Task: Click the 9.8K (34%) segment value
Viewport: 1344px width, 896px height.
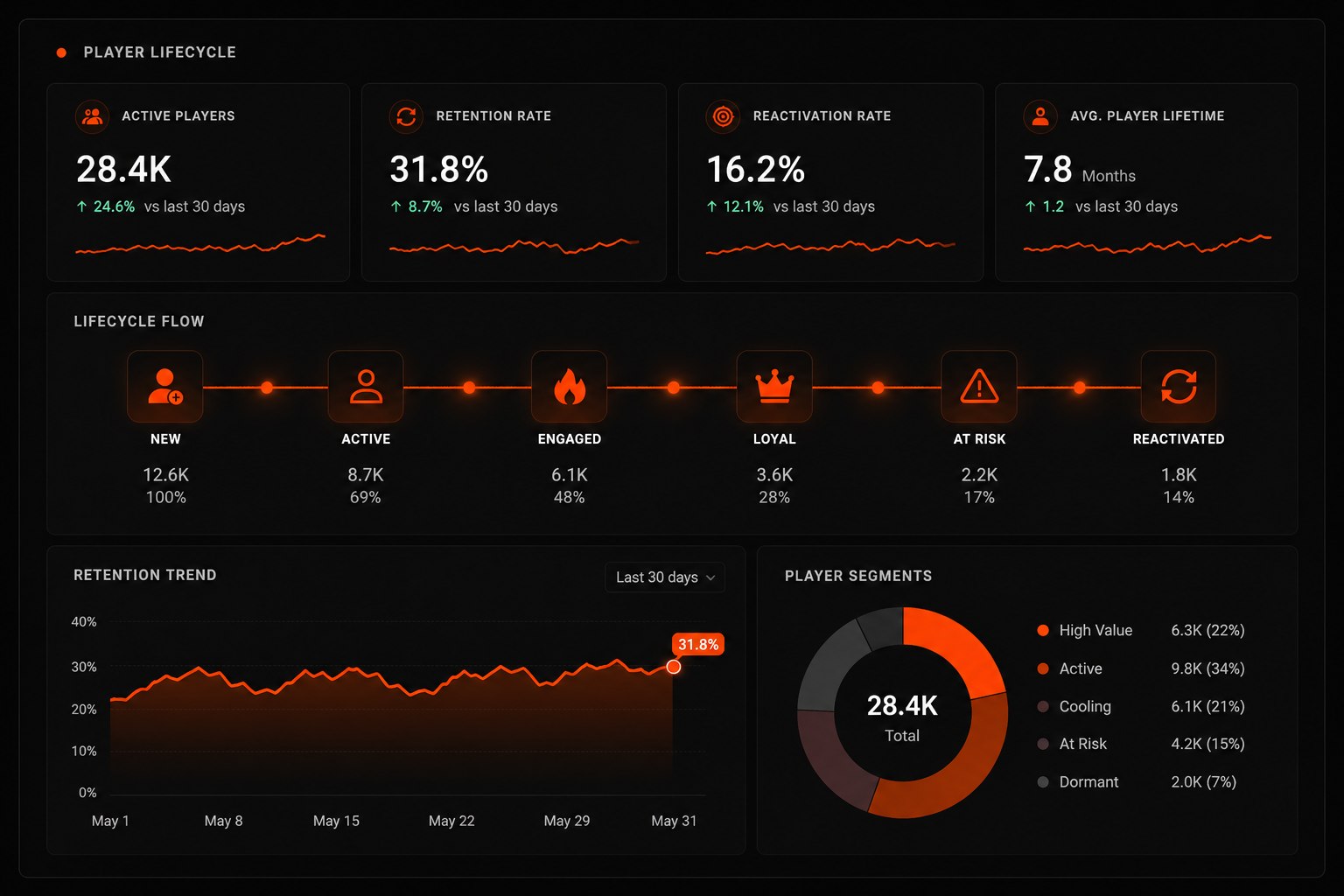Action: 1207,668
